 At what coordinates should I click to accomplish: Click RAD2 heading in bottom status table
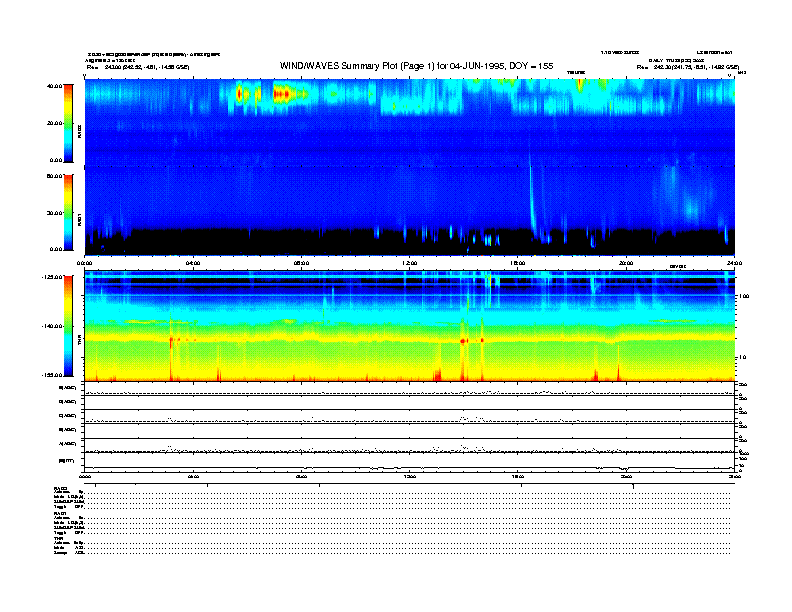pos(61,488)
